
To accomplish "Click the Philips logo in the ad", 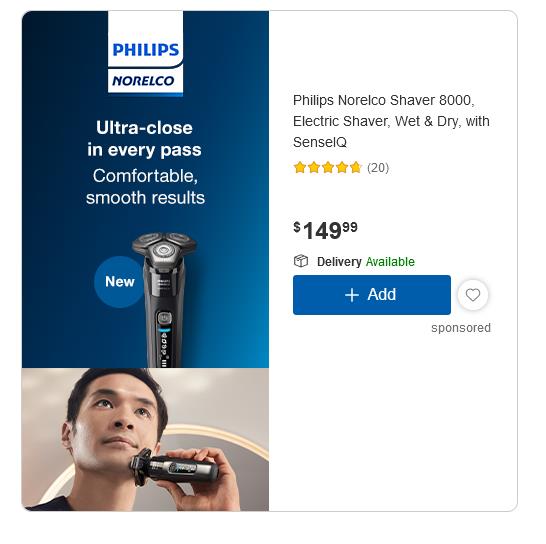I will tap(146, 49).
